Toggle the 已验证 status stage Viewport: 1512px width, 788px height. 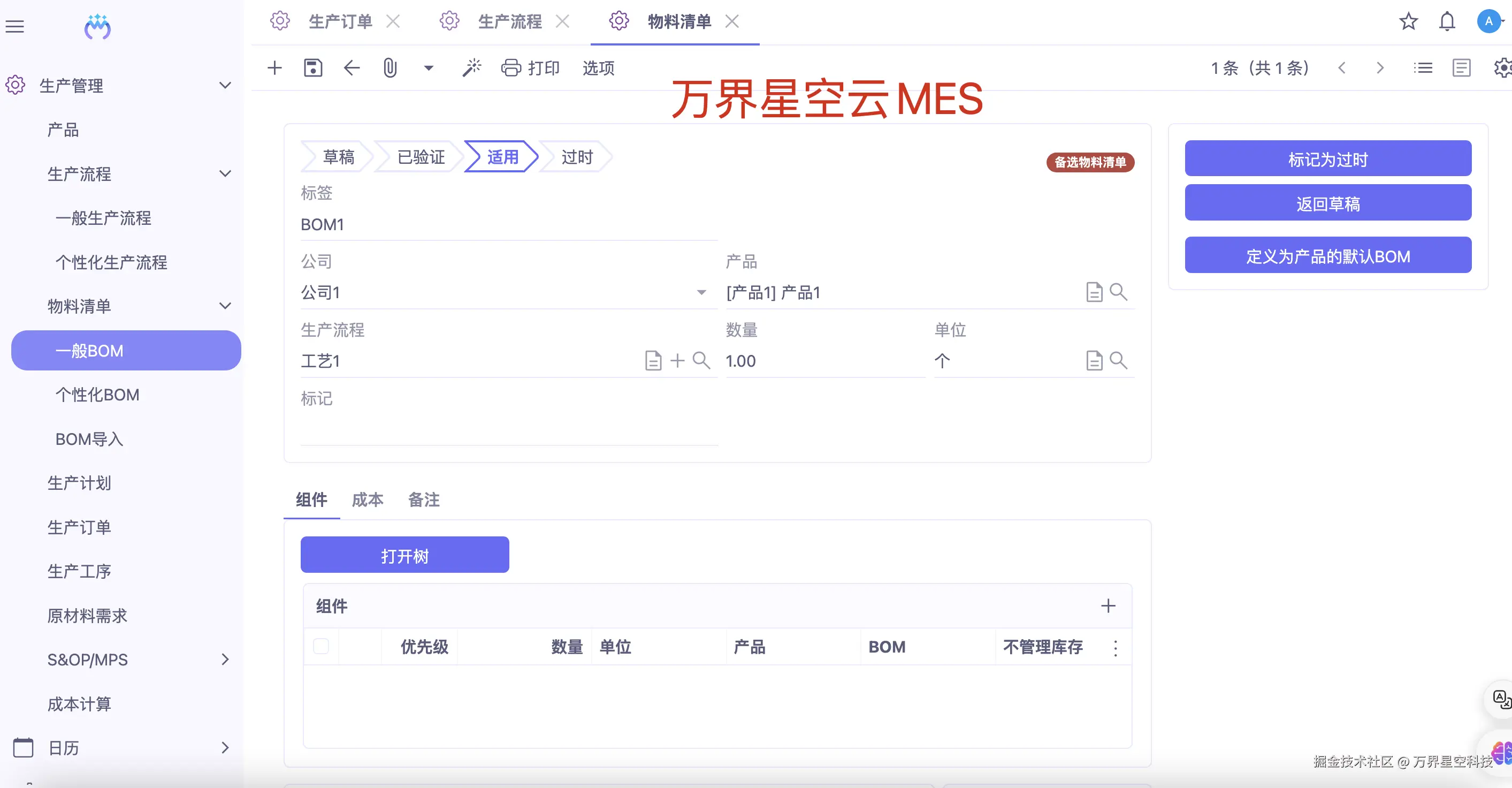tap(421, 157)
